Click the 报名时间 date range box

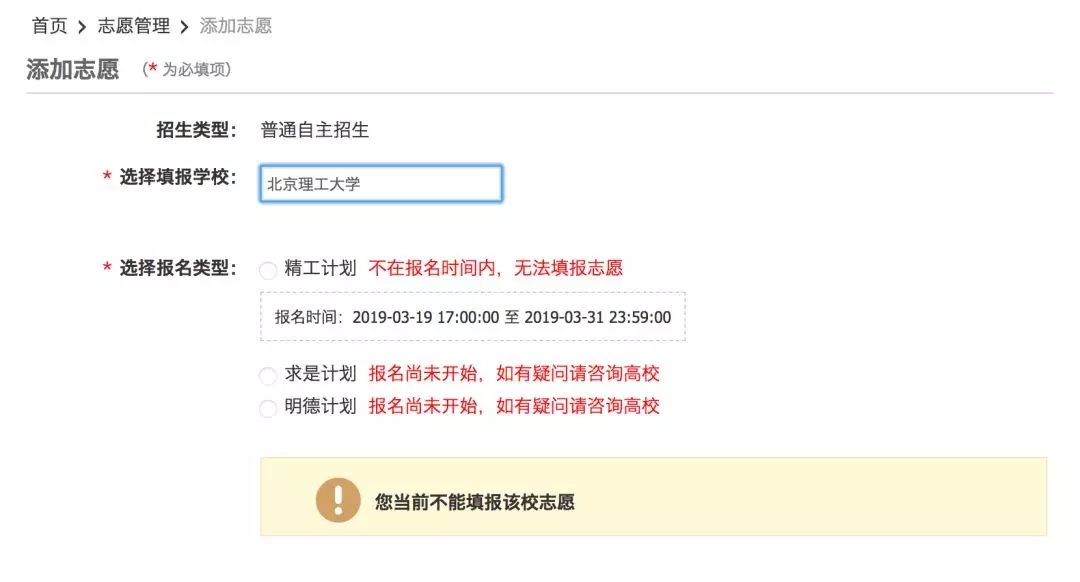click(473, 317)
